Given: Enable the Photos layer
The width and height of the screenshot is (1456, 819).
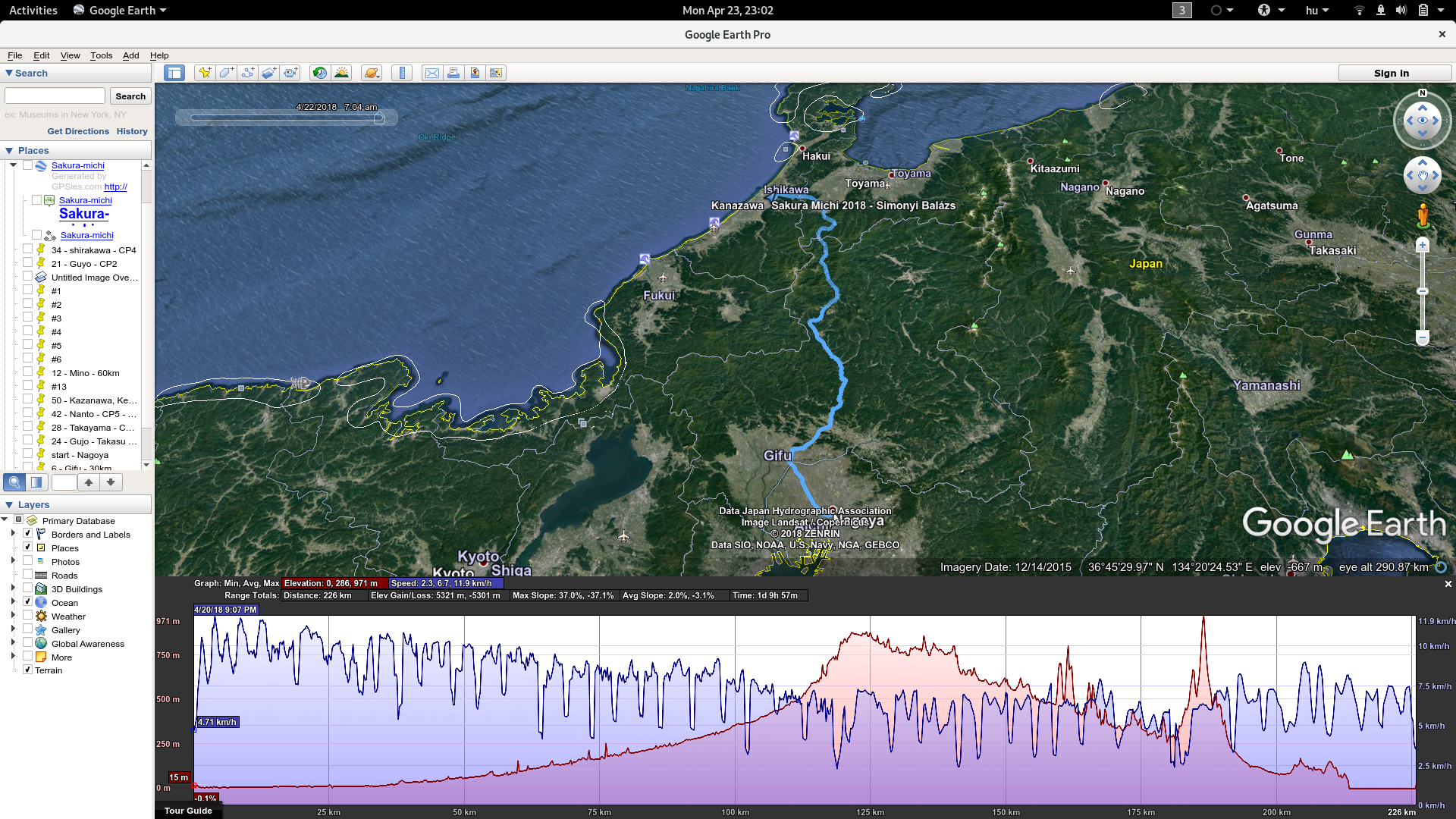Looking at the screenshot, I should click(27, 561).
